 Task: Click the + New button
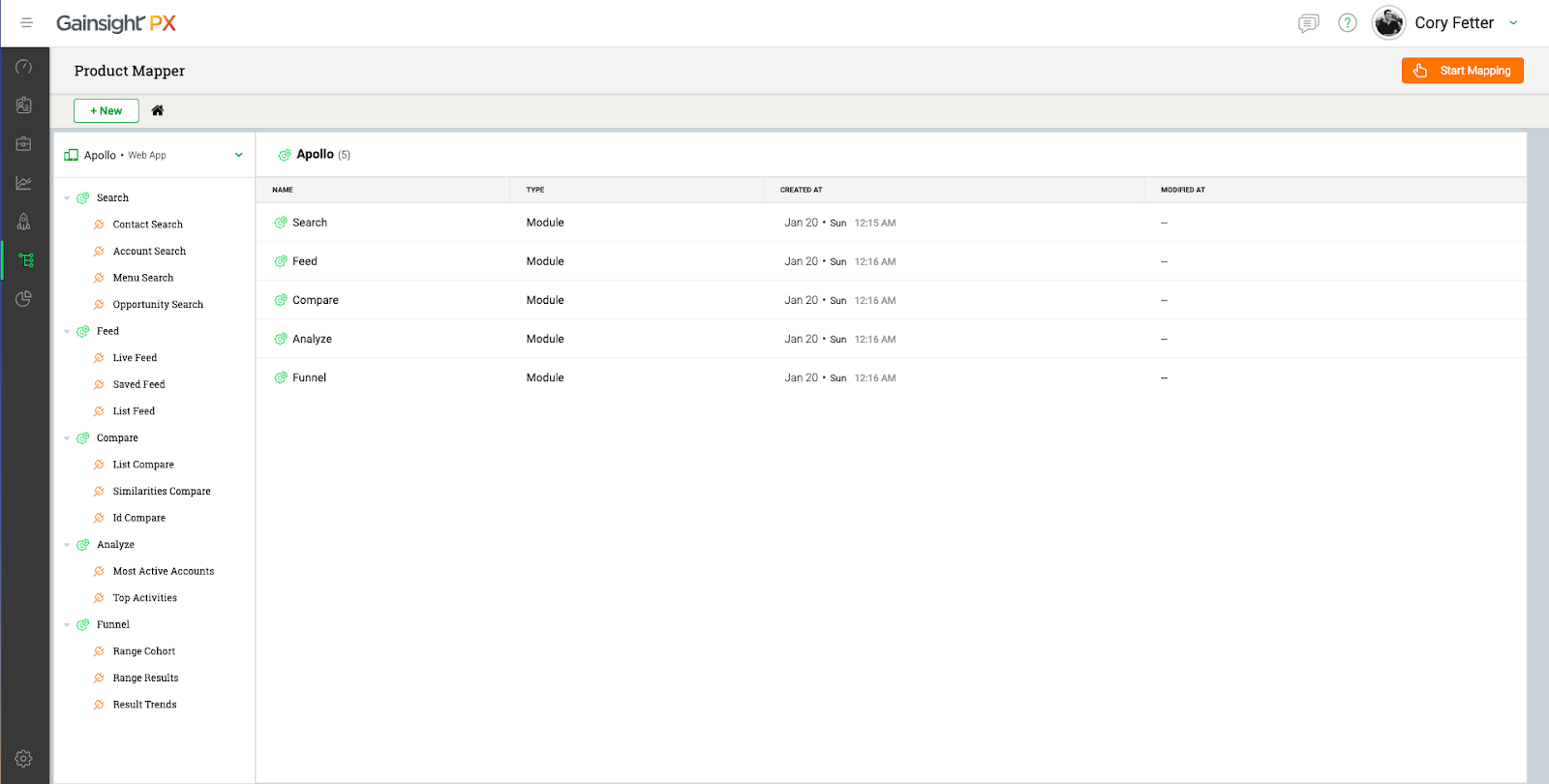point(106,111)
